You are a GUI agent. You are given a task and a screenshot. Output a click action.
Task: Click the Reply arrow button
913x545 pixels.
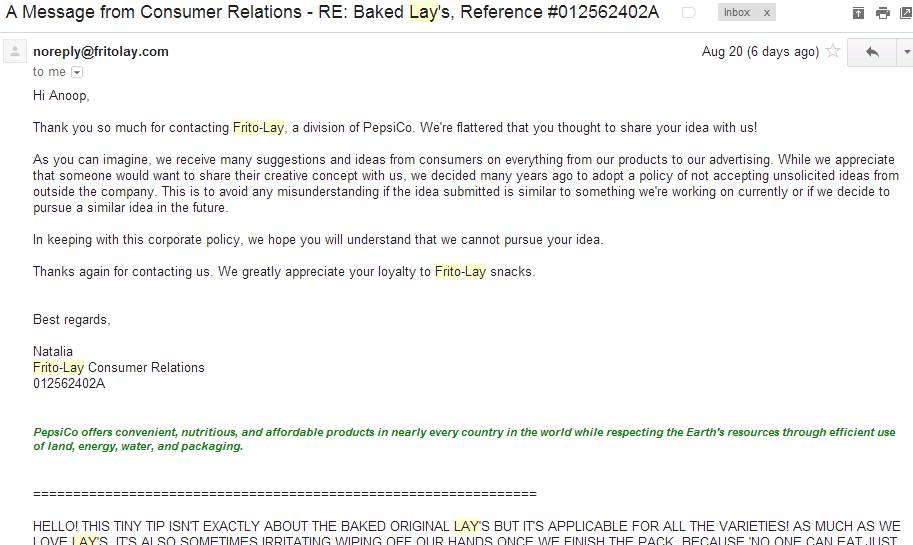[871, 52]
